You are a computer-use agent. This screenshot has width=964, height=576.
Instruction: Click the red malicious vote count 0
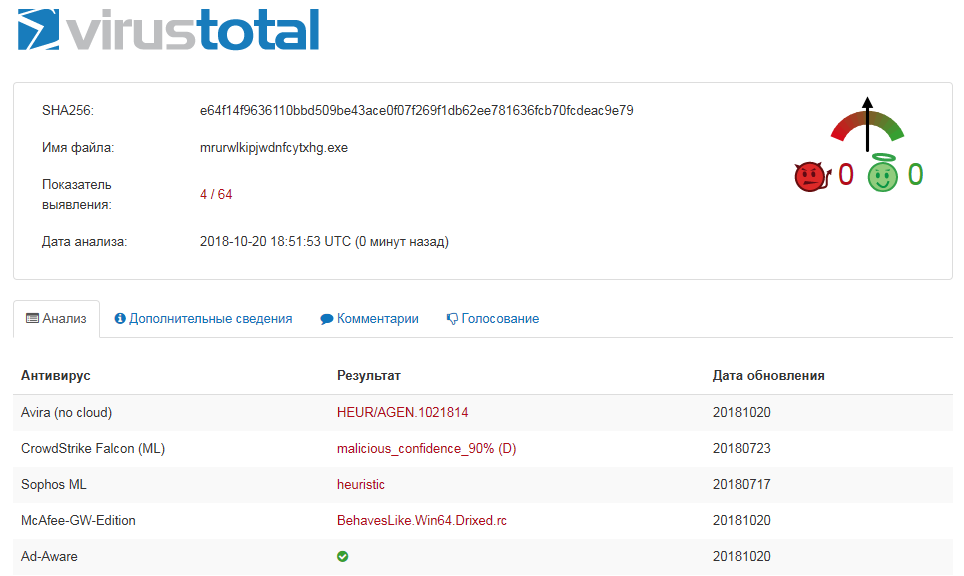coord(846,175)
